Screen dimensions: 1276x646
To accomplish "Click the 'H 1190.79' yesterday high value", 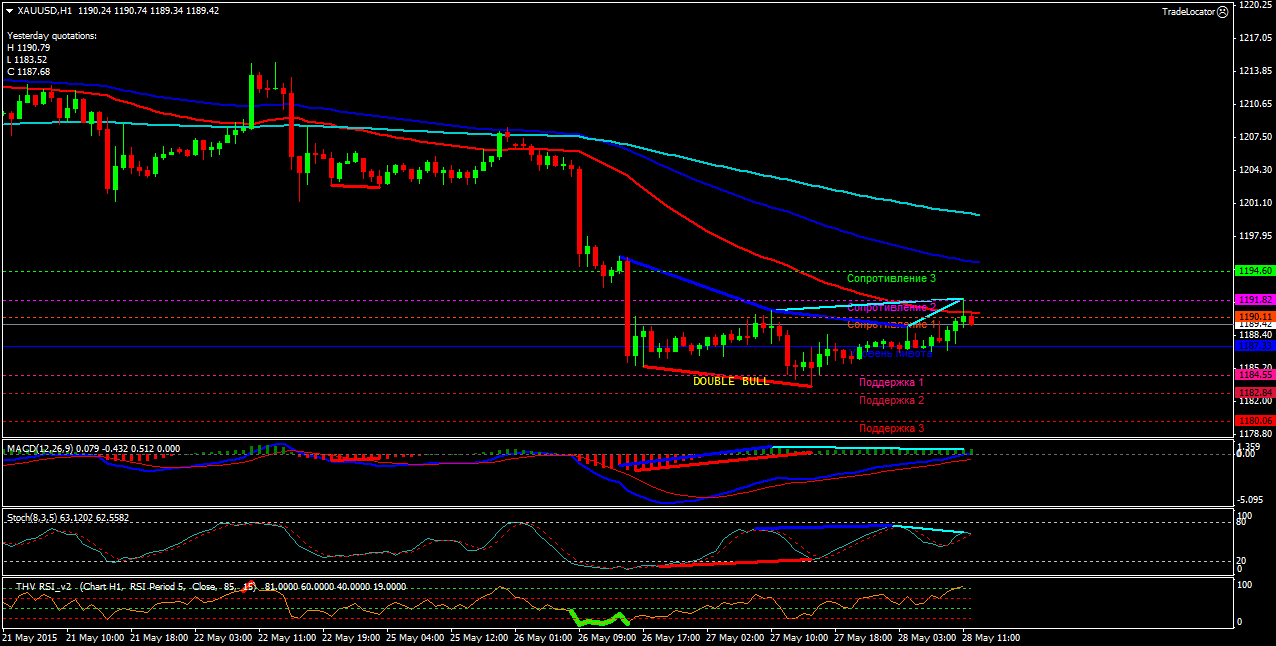I will point(29,48).
